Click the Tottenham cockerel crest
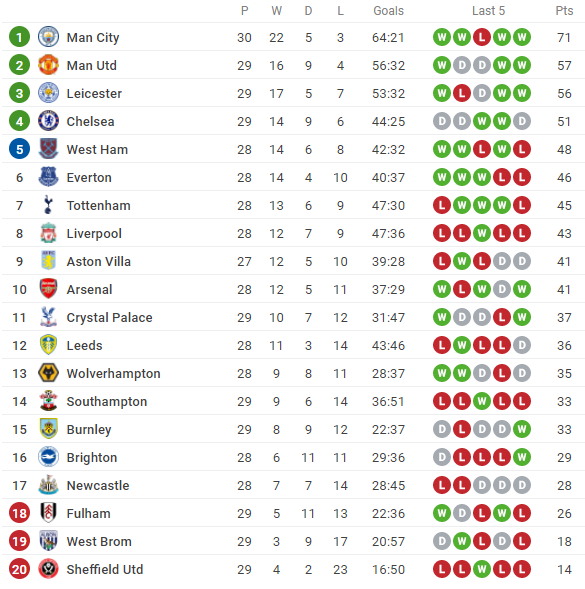 click(x=48, y=205)
